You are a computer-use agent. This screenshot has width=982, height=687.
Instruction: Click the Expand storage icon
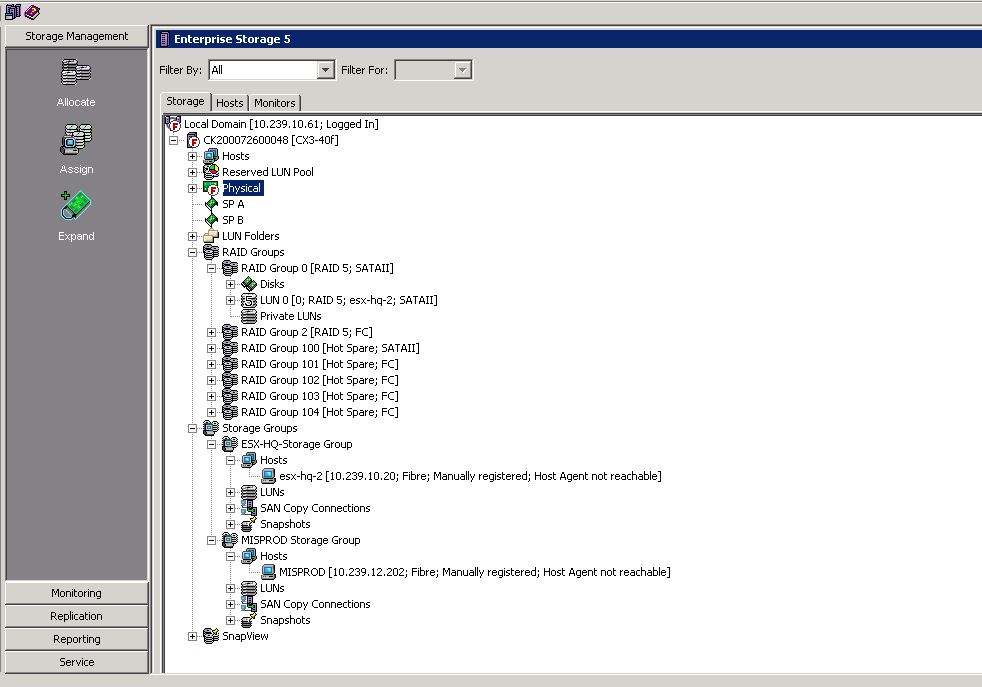pos(76,207)
